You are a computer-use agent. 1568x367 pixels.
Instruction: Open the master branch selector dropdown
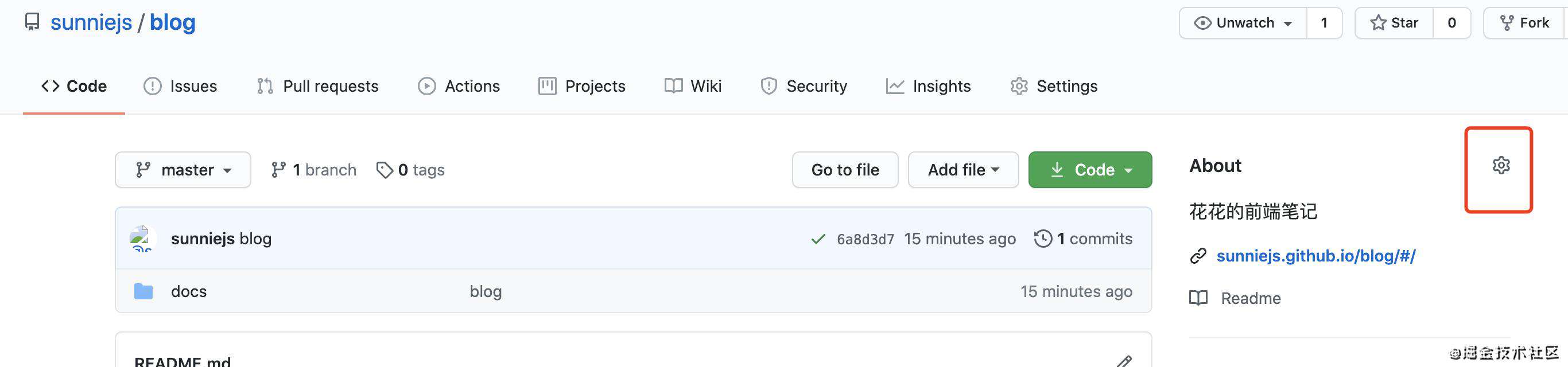pos(183,170)
